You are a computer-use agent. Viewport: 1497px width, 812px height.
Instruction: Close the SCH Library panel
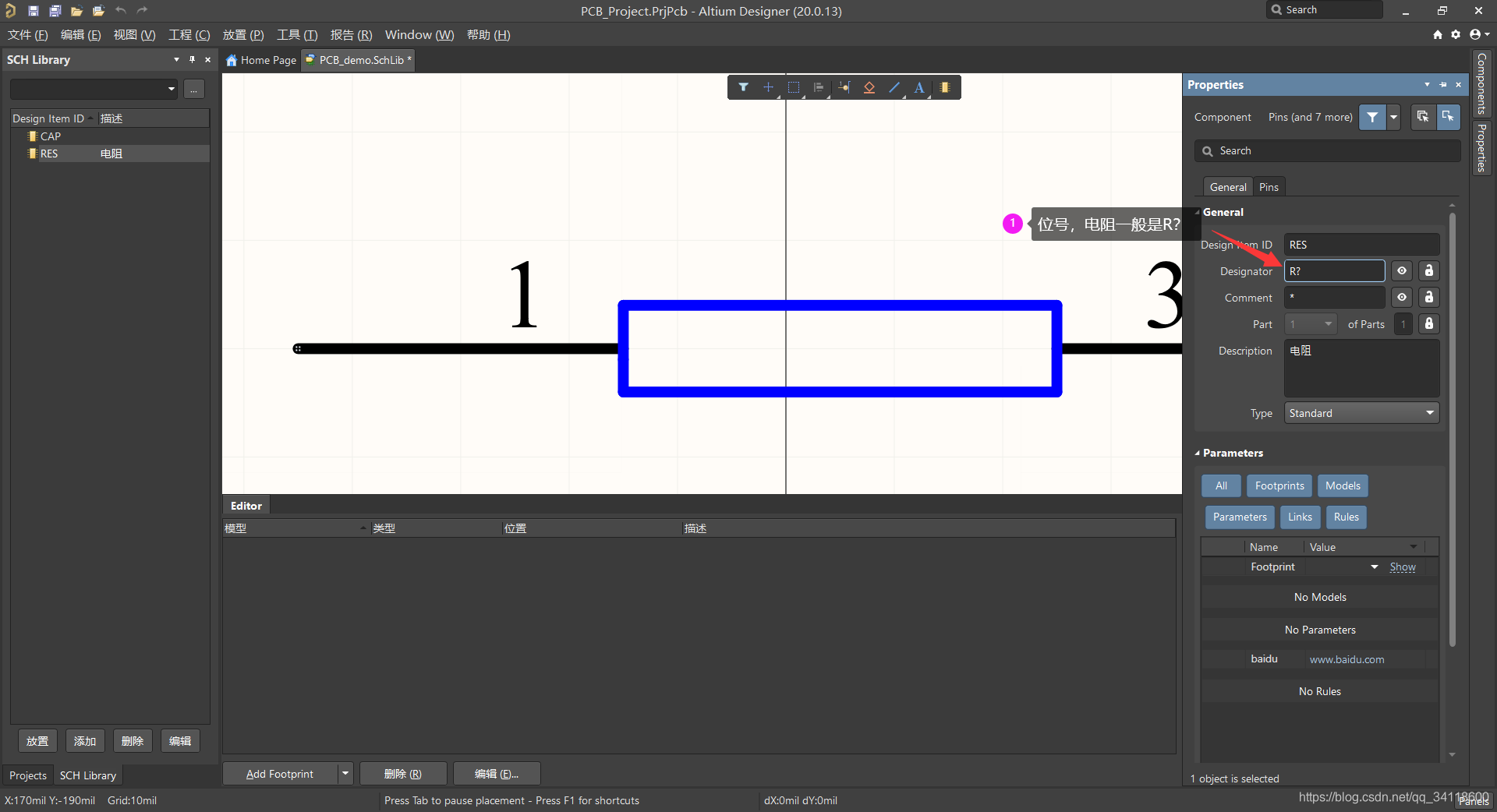(x=207, y=59)
